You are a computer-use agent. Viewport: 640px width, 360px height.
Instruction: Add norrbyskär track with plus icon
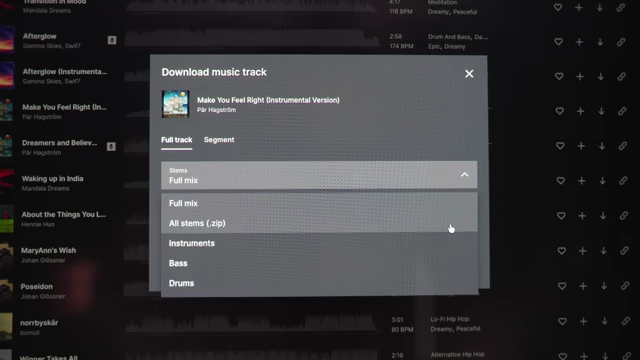tap(583, 321)
